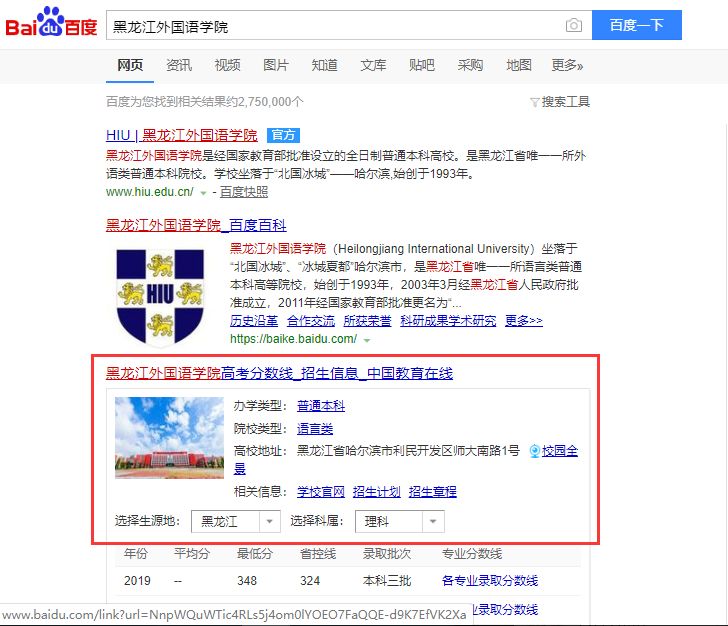Open HIU | 黑龙江外国语学院 official result
This screenshot has height=626, width=728.
coord(182,135)
